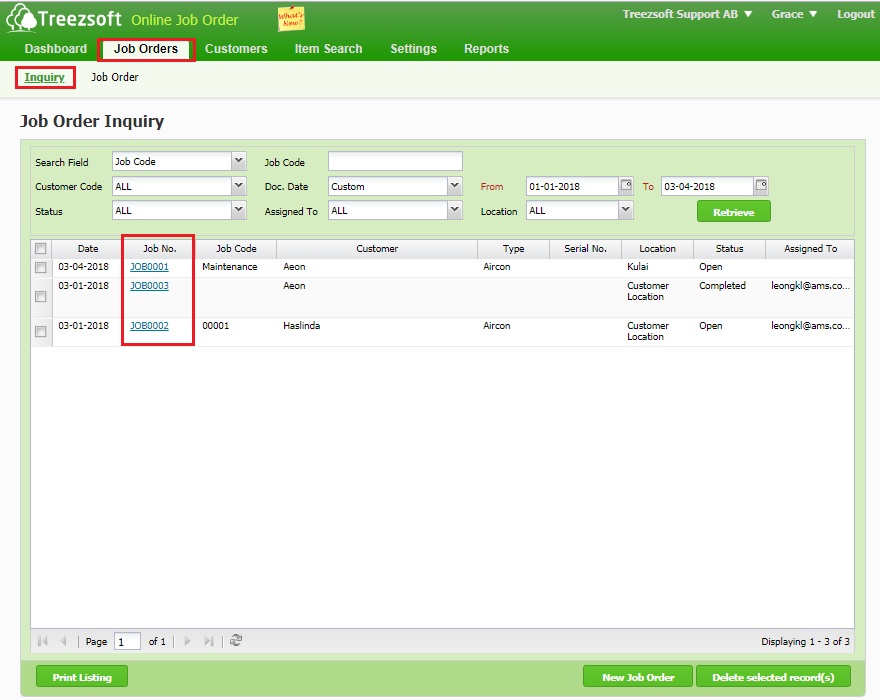Go to next page in pager
This screenshot has width=880, height=700.
(x=187, y=641)
